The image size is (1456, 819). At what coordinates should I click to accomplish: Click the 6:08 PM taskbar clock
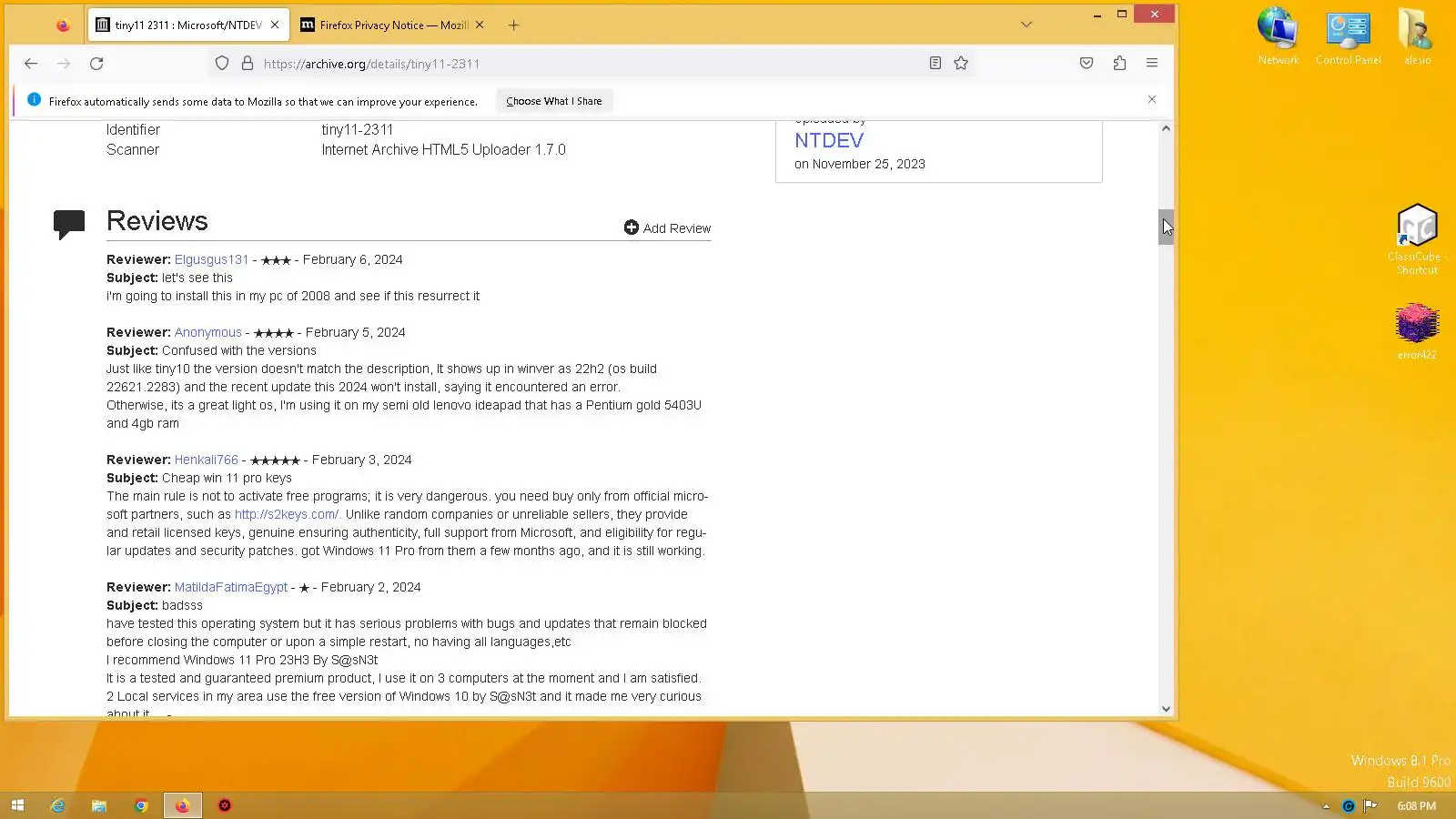pos(1417,806)
